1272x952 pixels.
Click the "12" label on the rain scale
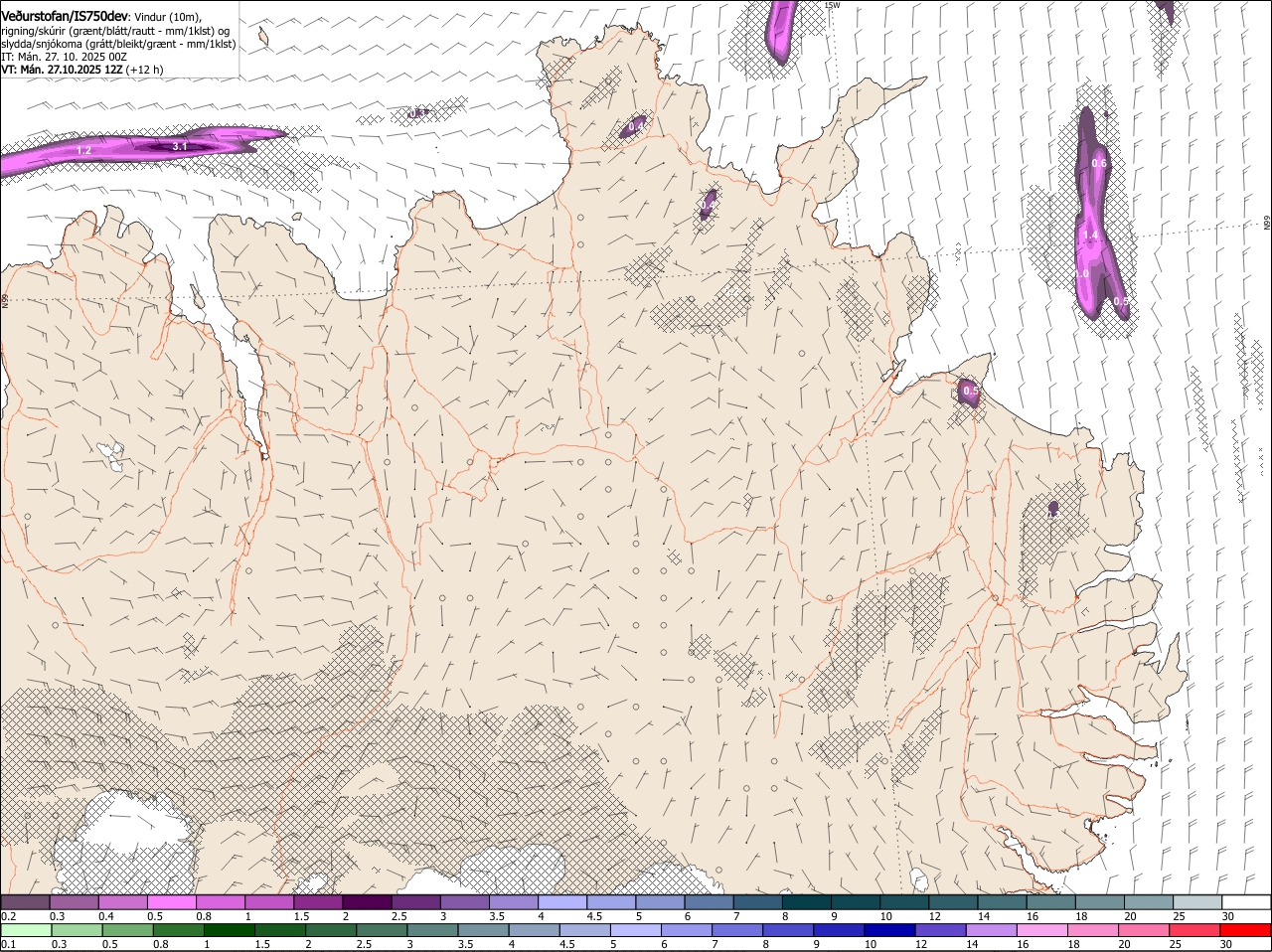[919, 944]
